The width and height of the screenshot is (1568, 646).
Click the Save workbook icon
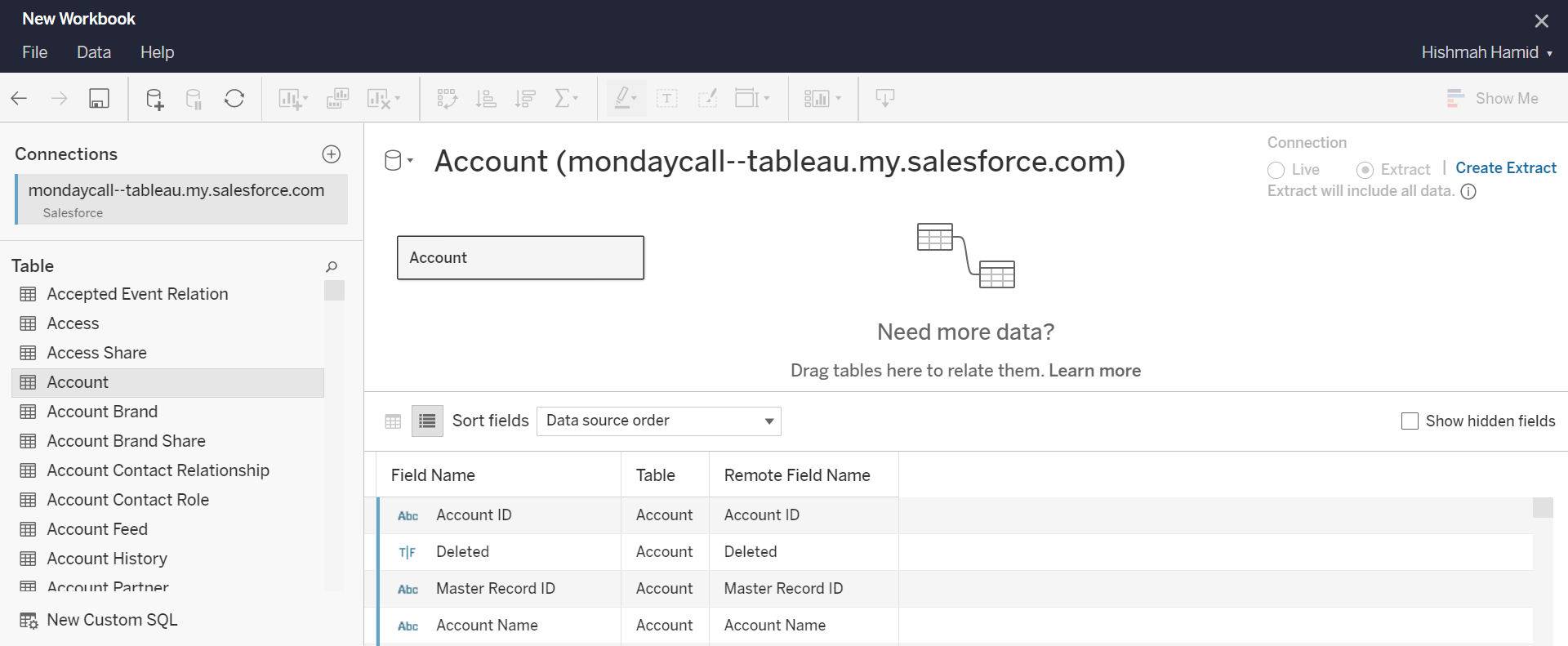coord(99,99)
